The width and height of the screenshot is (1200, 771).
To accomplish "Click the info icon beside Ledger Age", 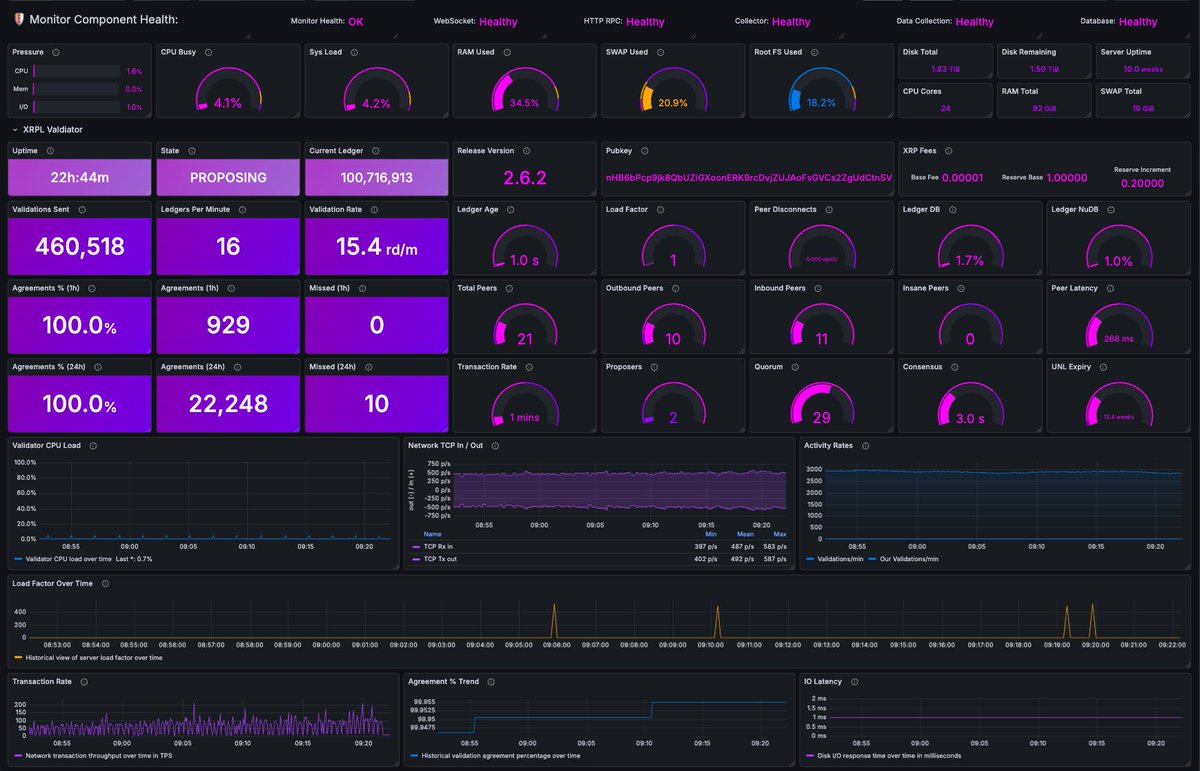I will click(x=509, y=209).
